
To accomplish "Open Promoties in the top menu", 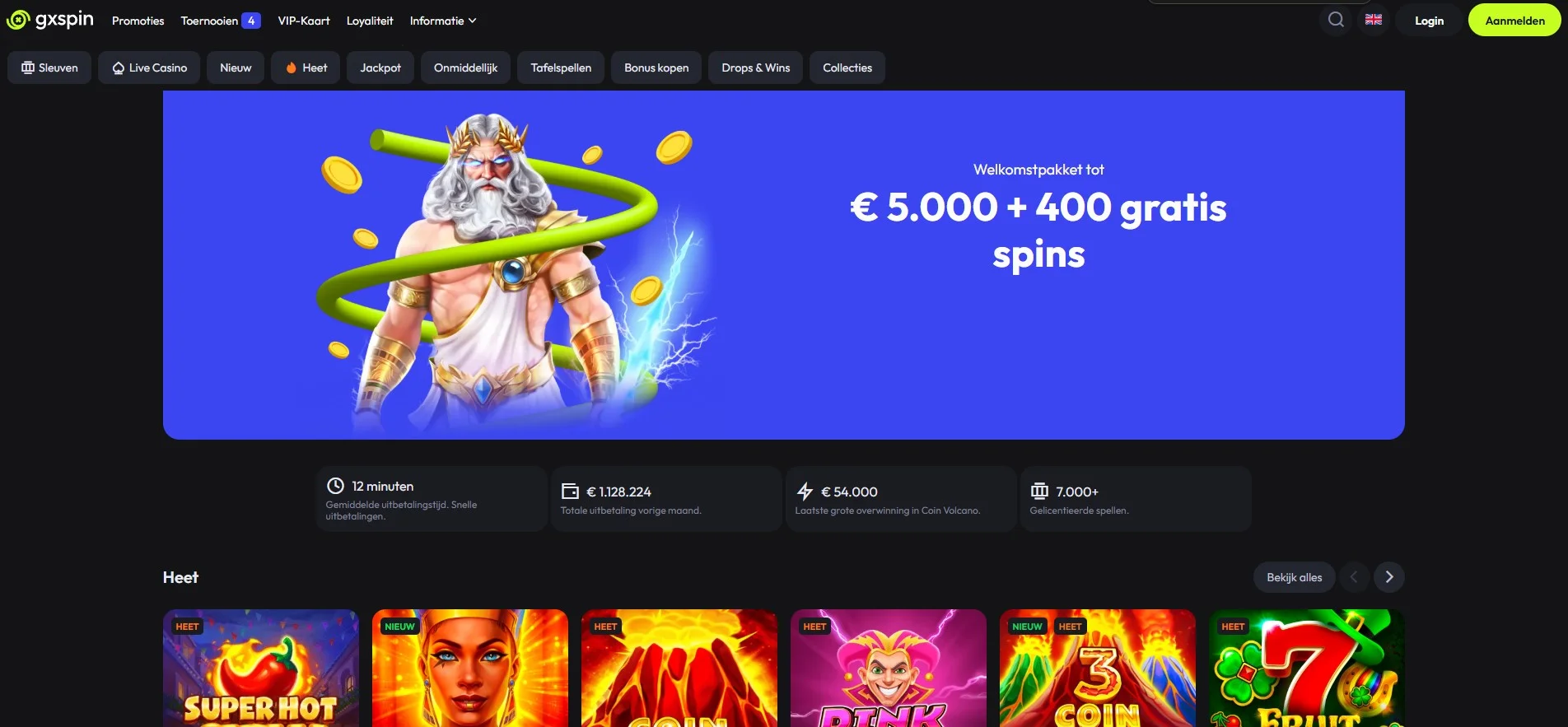I will tap(138, 21).
